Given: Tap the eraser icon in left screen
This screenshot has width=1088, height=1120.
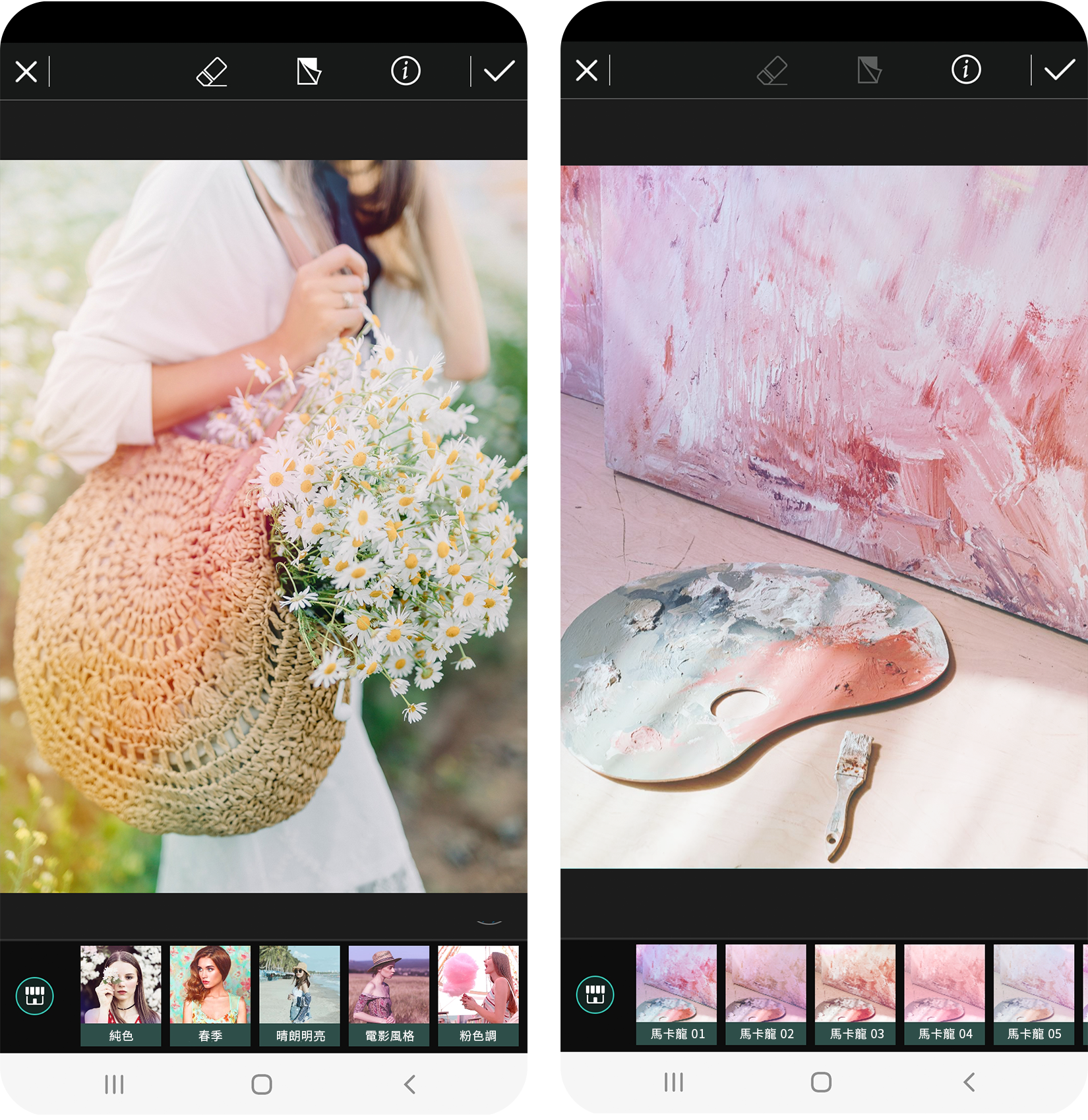Looking at the screenshot, I should point(212,71).
